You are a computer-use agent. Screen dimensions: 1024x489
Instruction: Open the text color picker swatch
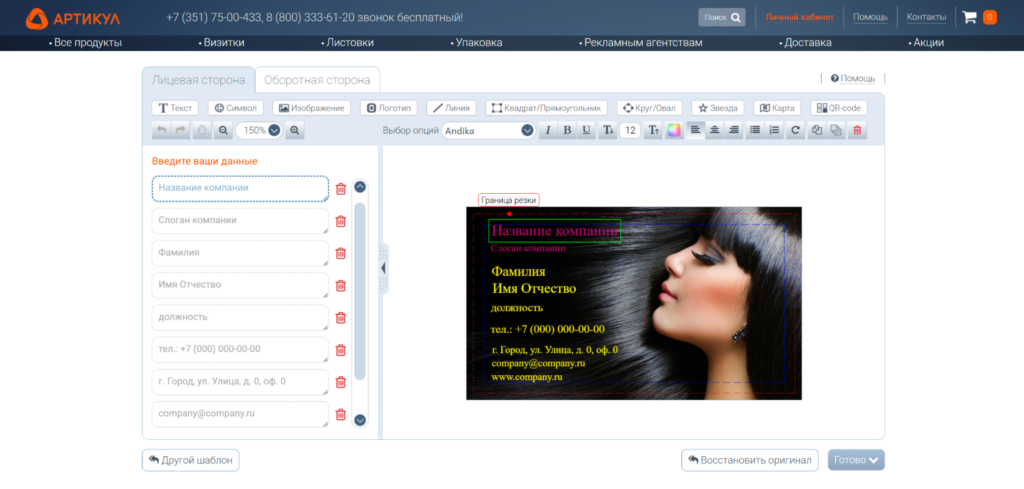pyautogui.click(x=674, y=130)
